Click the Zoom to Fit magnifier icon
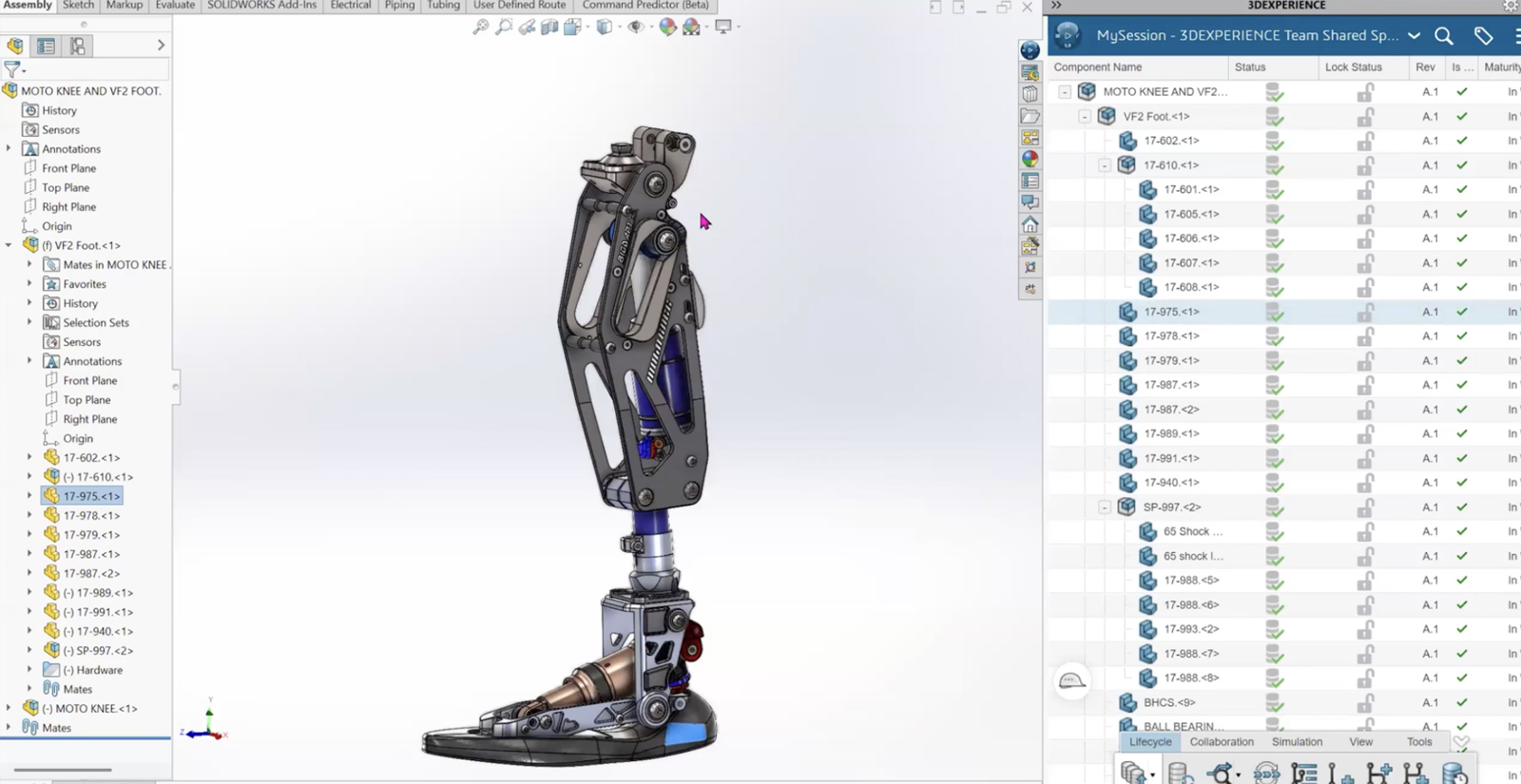The image size is (1521, 784). click(x=481, y=28)
